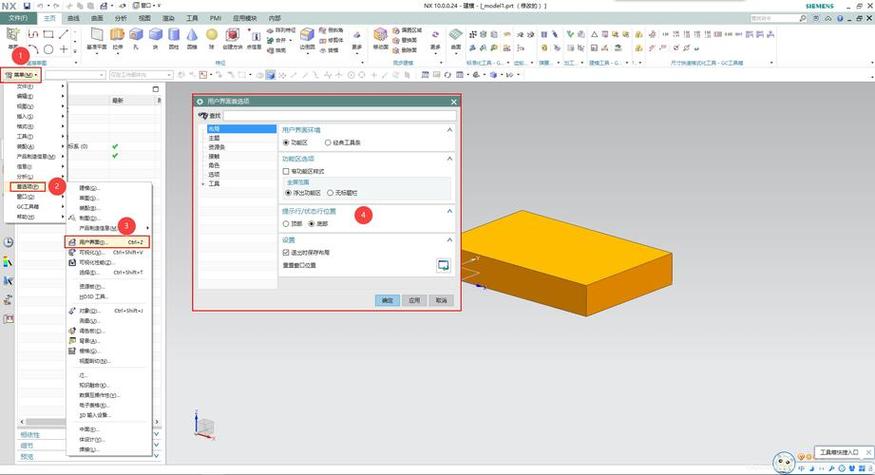The width and height of the screenshot is (875, 475).
Task: Select the Move Face (移动面) tool
Action: tap(380, 39)
